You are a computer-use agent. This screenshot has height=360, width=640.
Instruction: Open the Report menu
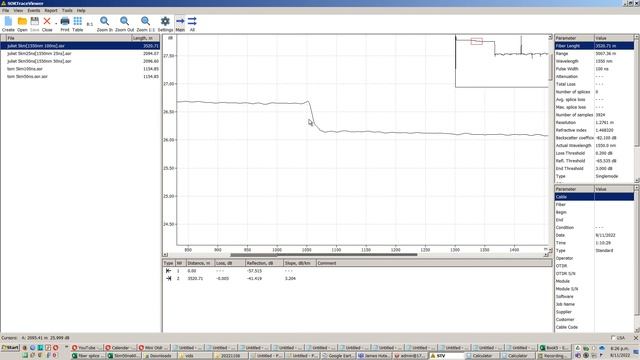coord(51,10)
